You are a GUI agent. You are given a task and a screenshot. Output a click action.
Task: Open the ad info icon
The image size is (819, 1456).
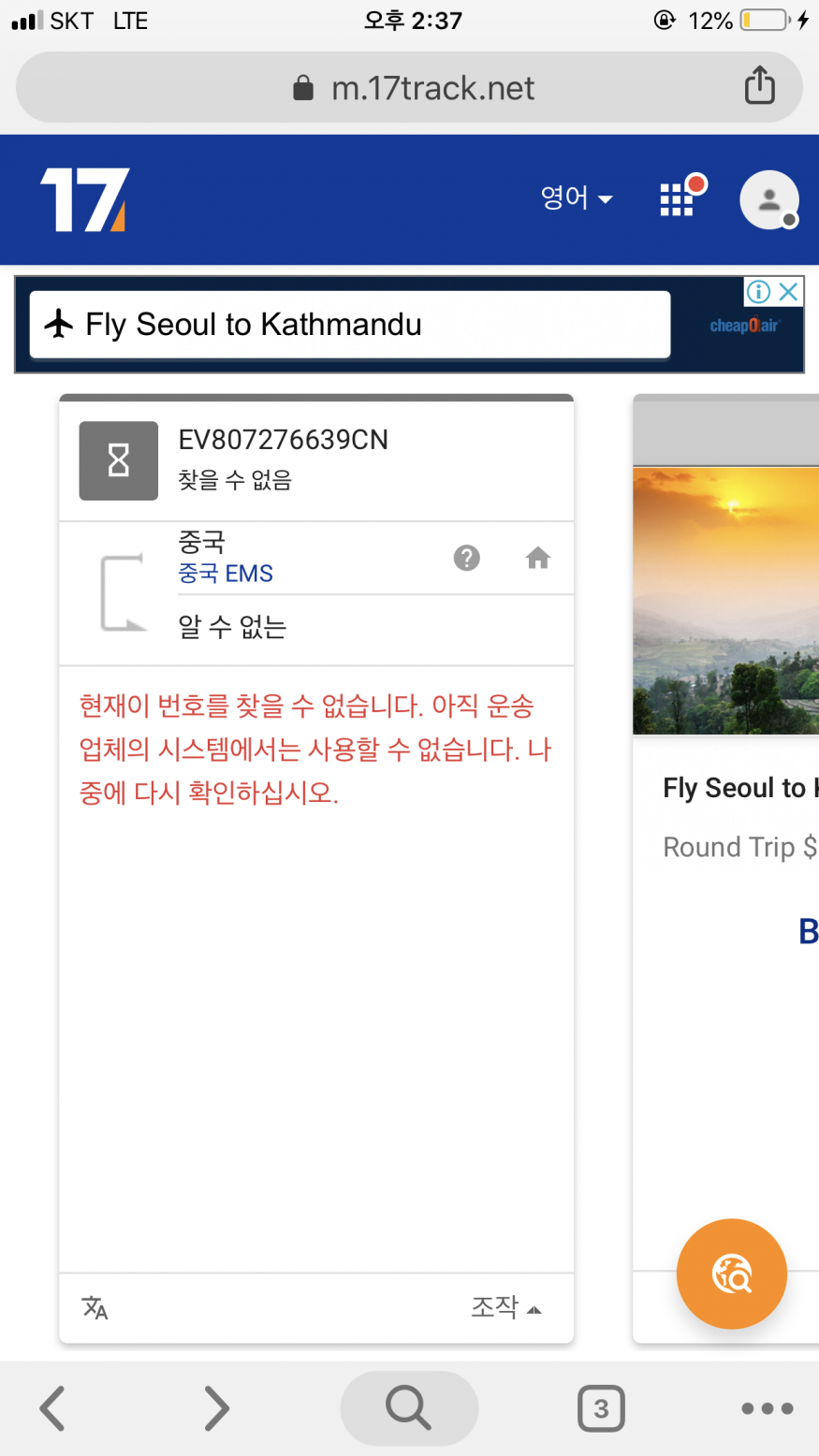758,292
